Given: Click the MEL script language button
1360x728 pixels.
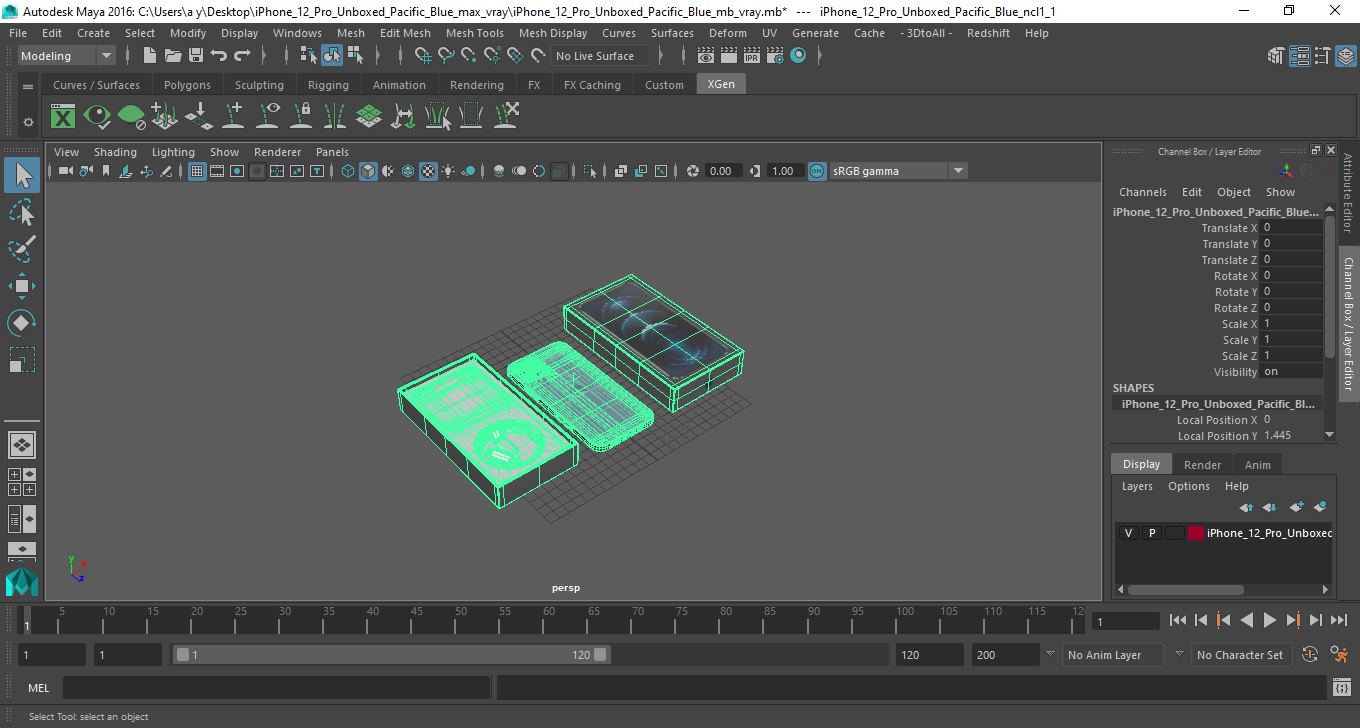Looking at the screenshot, I should [x=38, y=687].
